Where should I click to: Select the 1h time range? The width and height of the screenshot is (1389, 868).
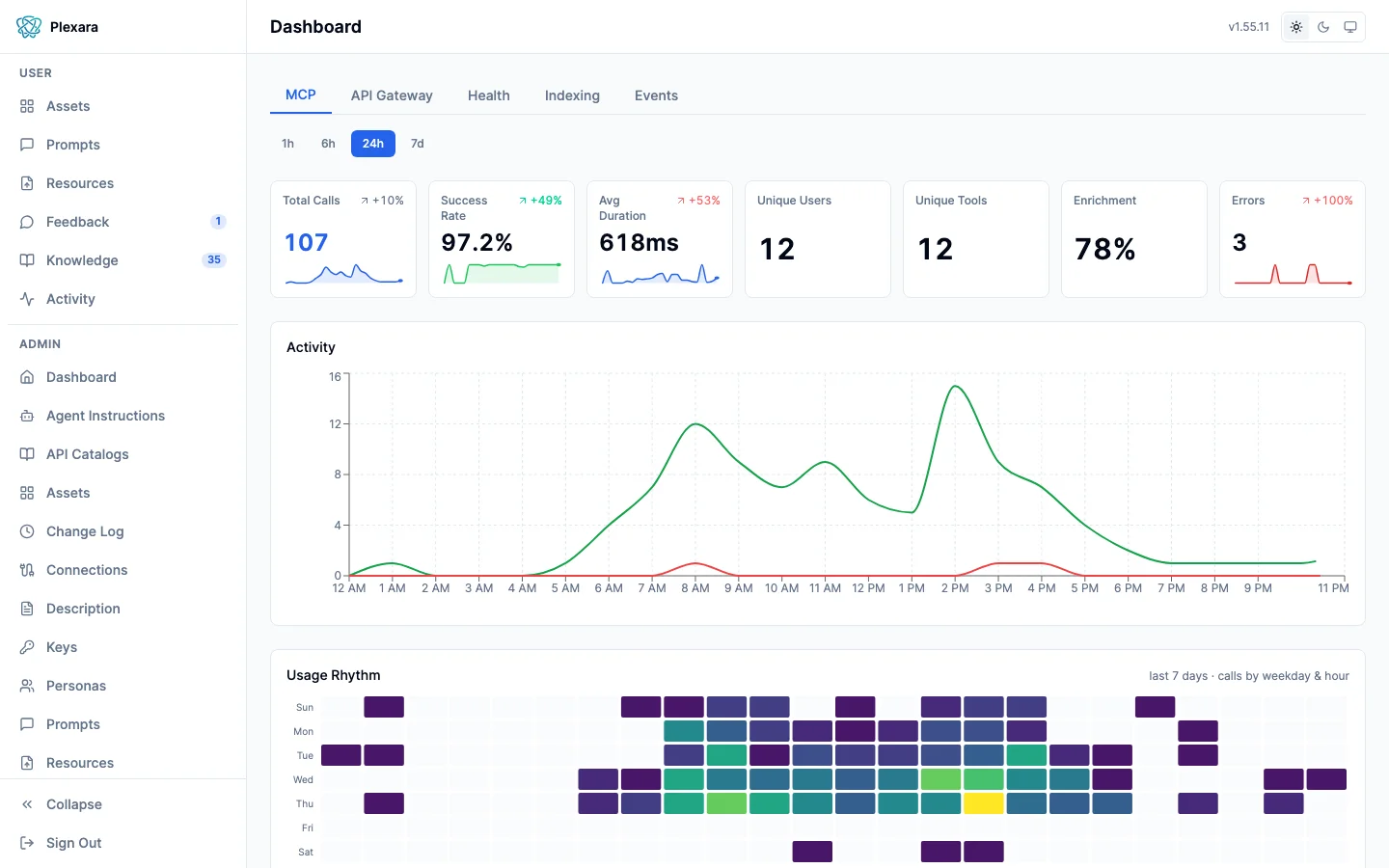click(x=287, y=144)
